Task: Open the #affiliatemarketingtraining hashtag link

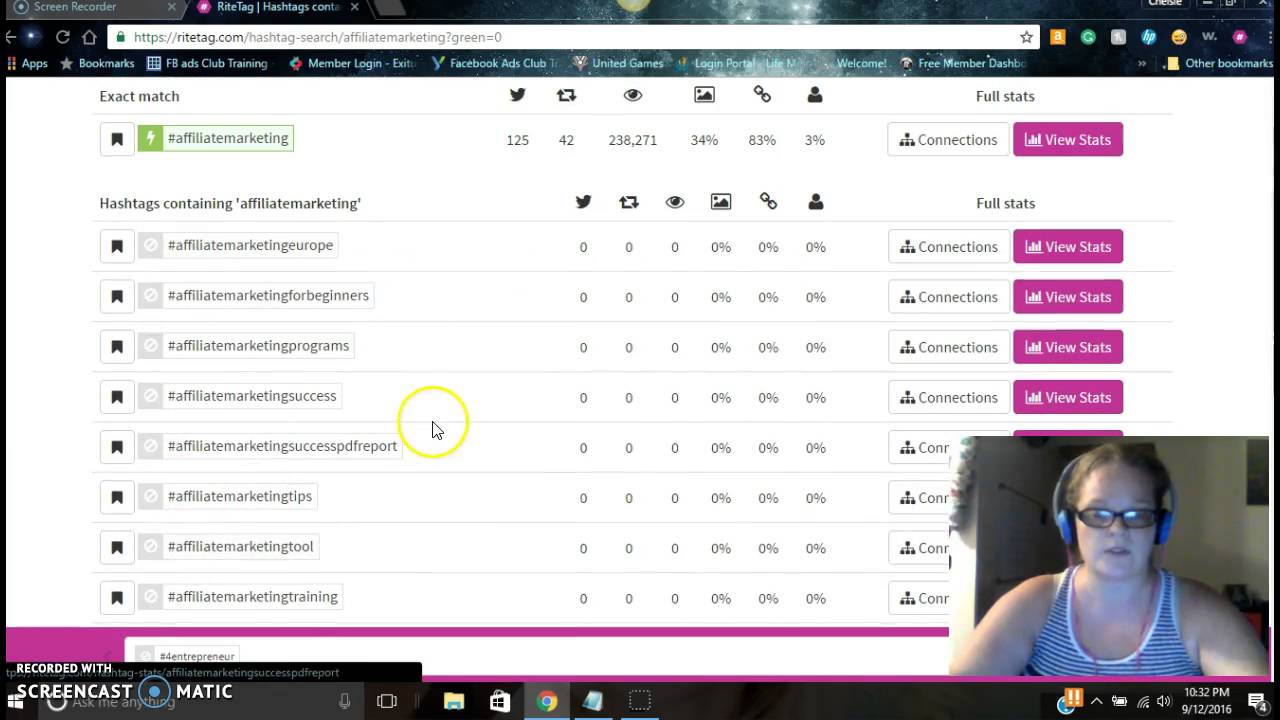Action: (x=253, y=596)
